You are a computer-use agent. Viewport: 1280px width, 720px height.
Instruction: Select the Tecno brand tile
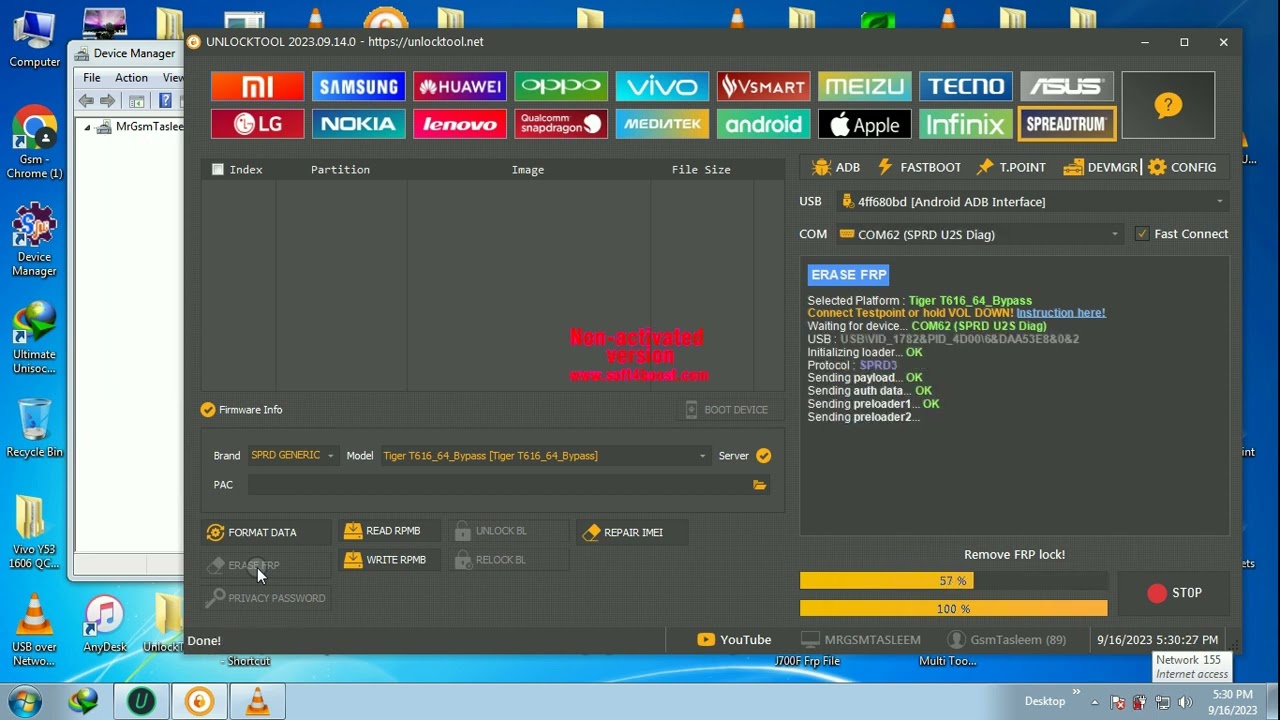click(965, 87)
